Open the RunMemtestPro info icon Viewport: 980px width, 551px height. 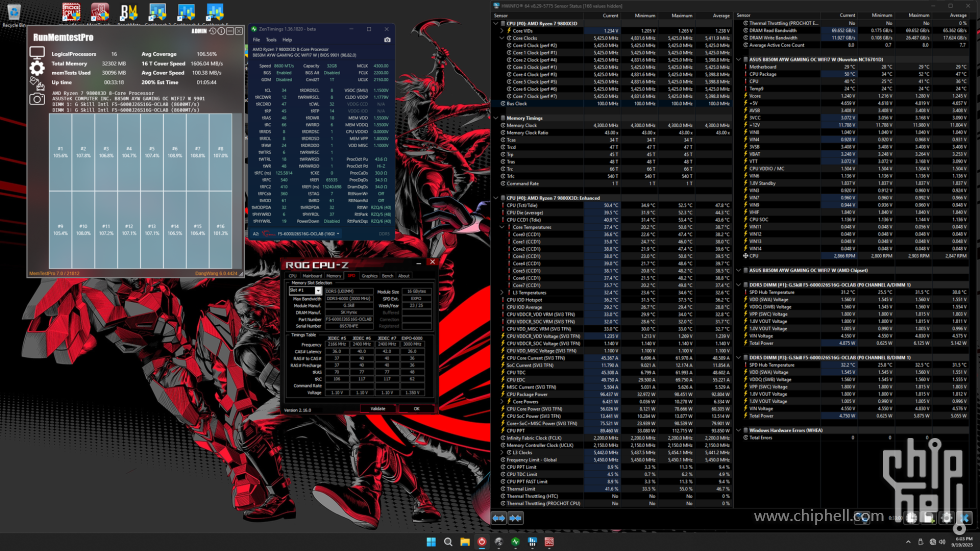pos(221,31)
